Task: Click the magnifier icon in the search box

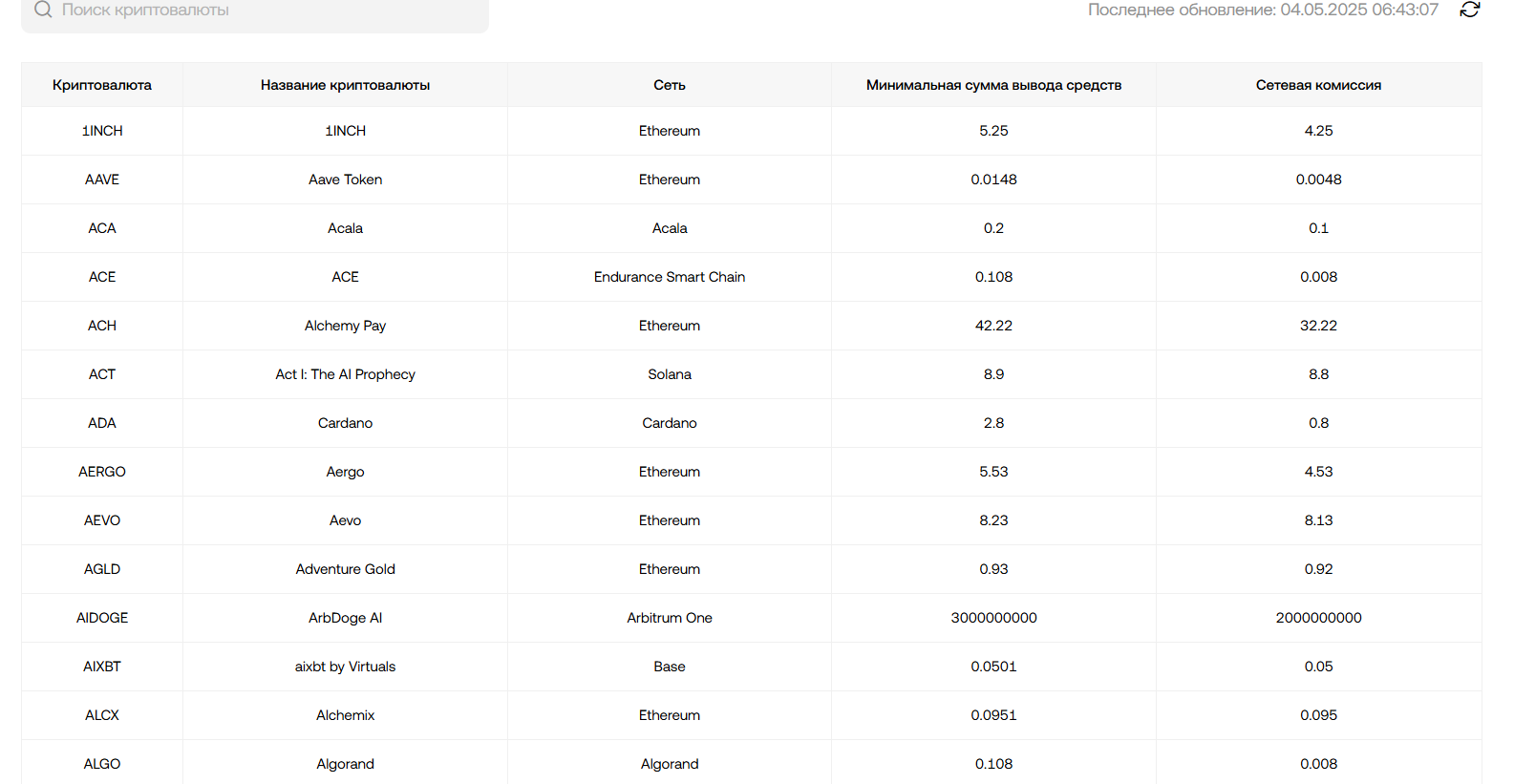Action: coord(43,10)
